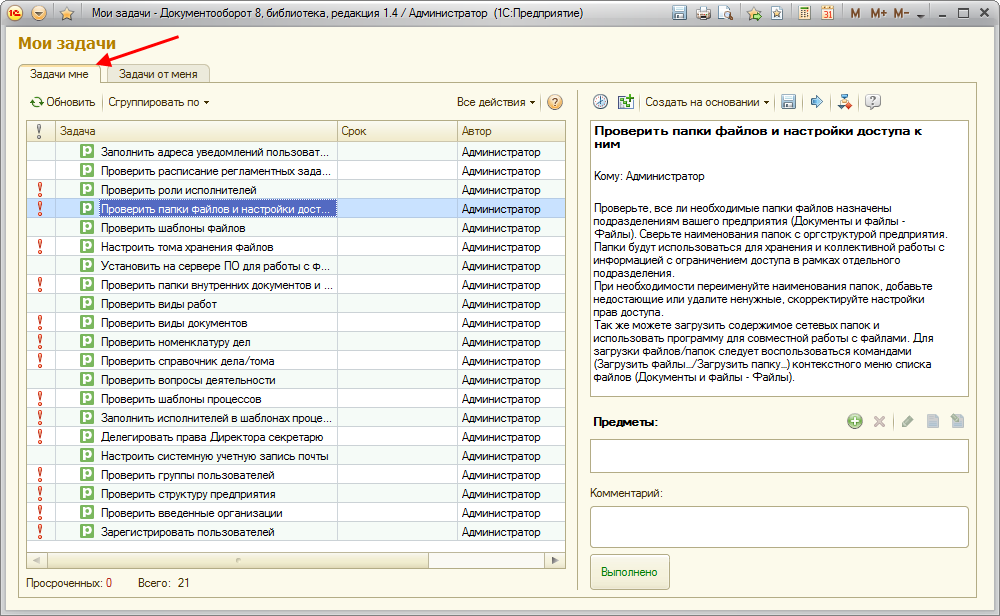The image size is (1000, 616).
Task: Click the 'Выполнено' button
Action: 629,572
